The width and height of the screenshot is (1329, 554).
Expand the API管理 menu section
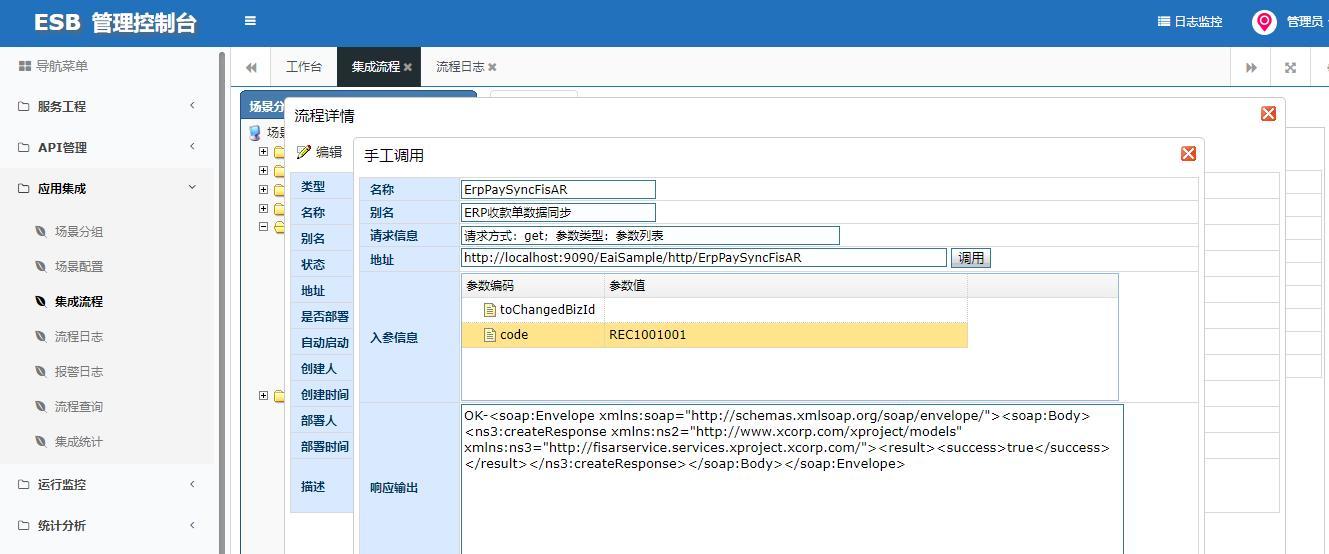[x=108, y=147]
